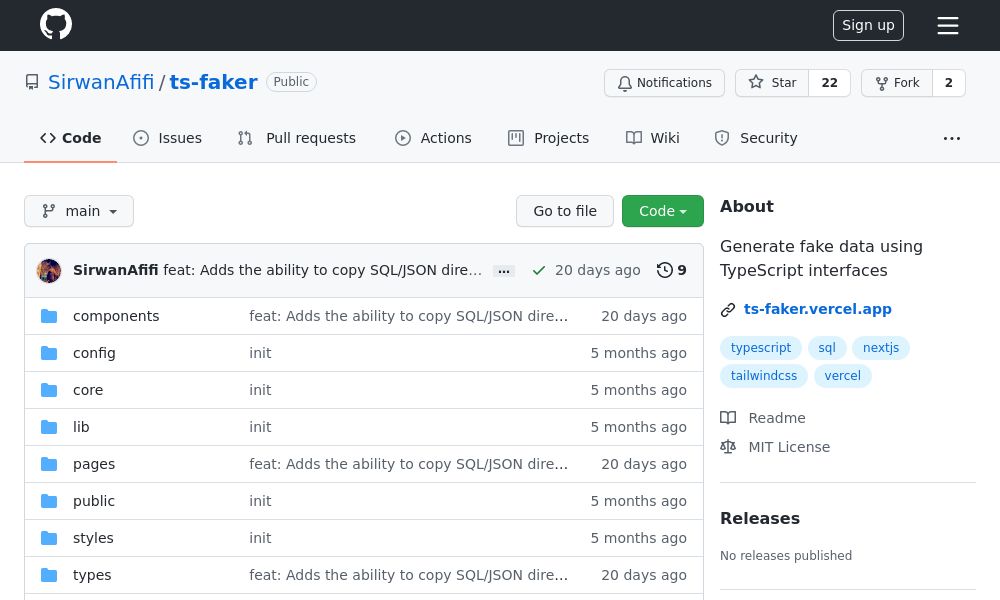Open the commit message for components row
Screen dimensions: 1000x600
[408, 316]
